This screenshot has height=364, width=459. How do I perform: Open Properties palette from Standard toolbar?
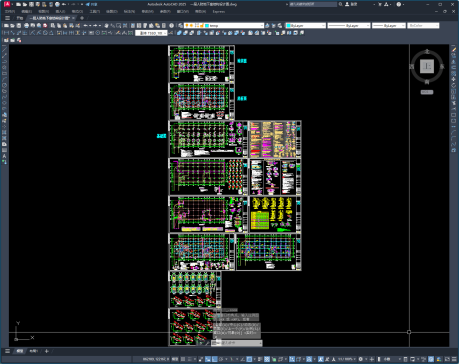pos(133,25)
